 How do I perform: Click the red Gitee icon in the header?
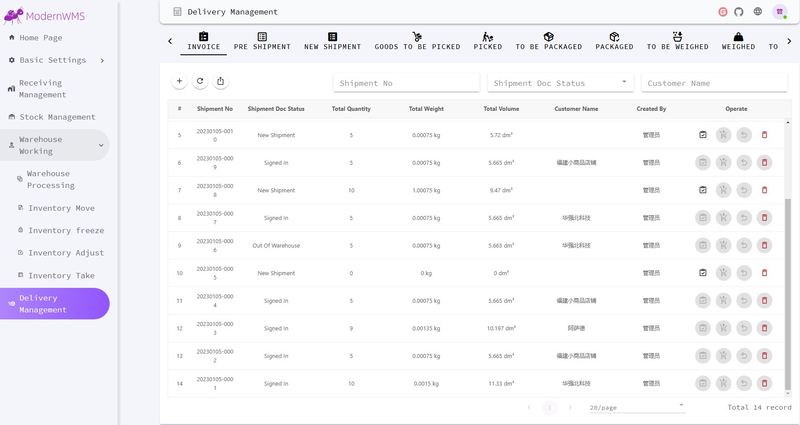click(x=722, y=12)
